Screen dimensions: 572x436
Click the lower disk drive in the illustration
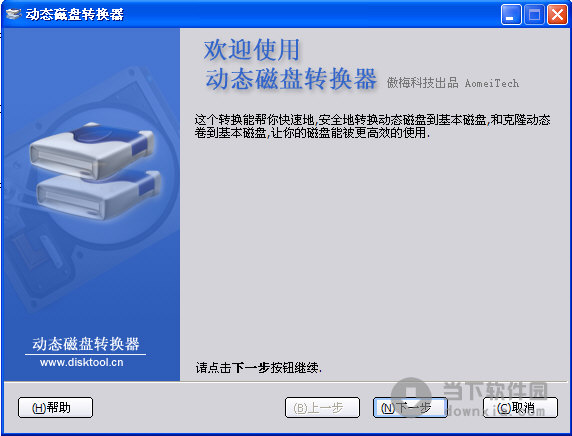tap(98, 195)
